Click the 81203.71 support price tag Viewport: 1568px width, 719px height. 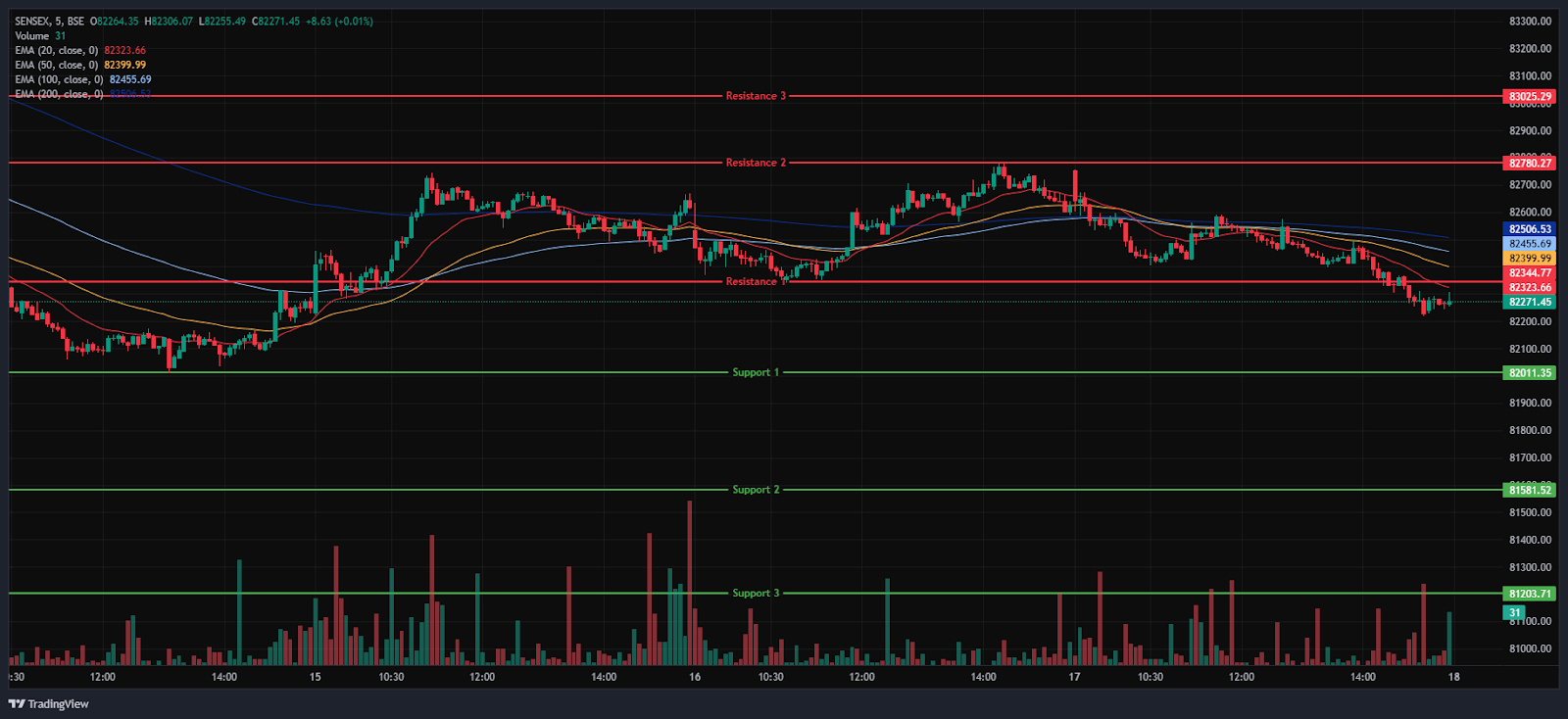click(x=1529, y=594)
